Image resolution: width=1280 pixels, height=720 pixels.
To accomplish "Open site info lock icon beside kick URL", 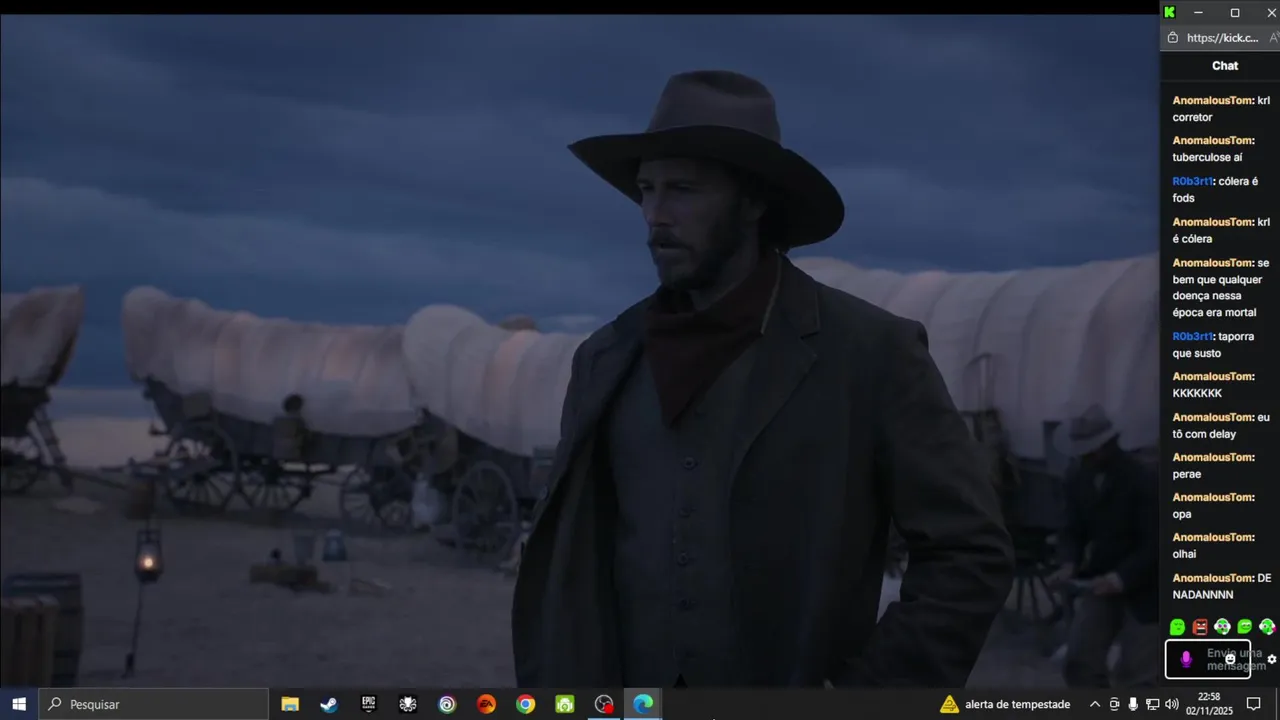I will (x=1173, y=37).
